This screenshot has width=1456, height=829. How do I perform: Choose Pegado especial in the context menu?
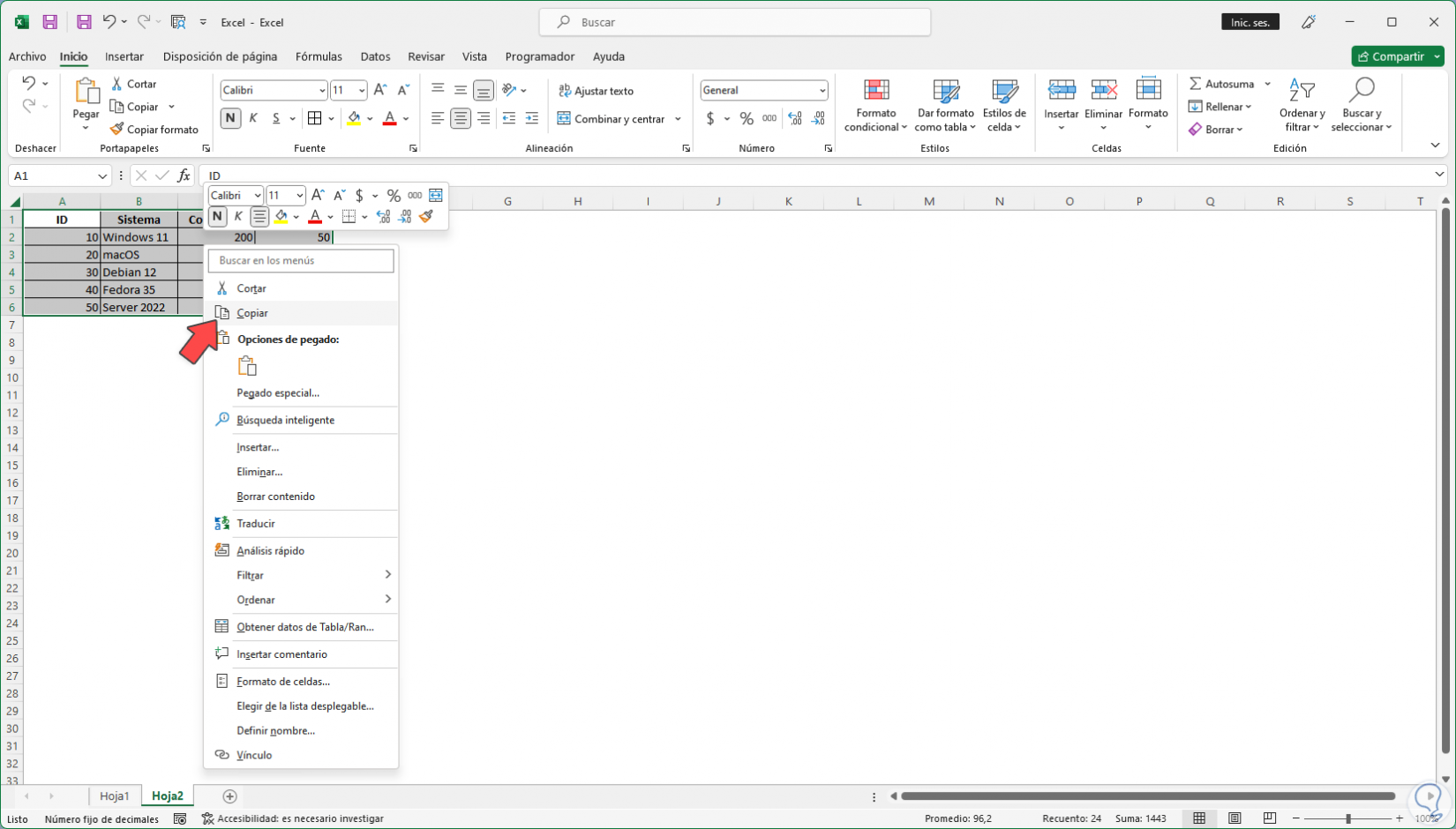click(x=301, y=393)
